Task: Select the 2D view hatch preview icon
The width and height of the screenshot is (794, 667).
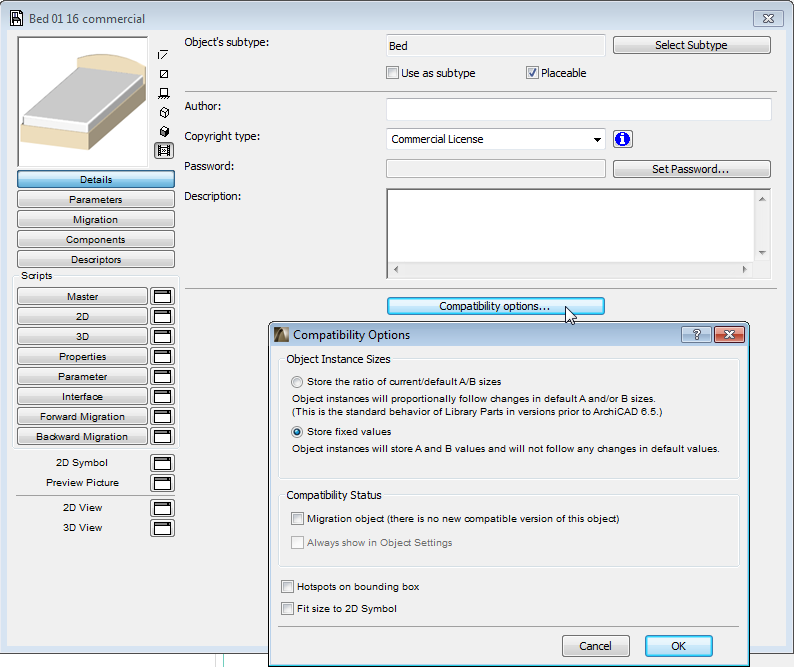Action: (x=164, y=74)
